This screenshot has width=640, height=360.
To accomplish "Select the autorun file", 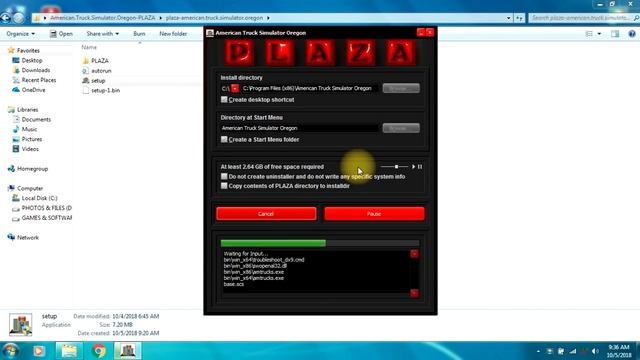I will (101, 71).
